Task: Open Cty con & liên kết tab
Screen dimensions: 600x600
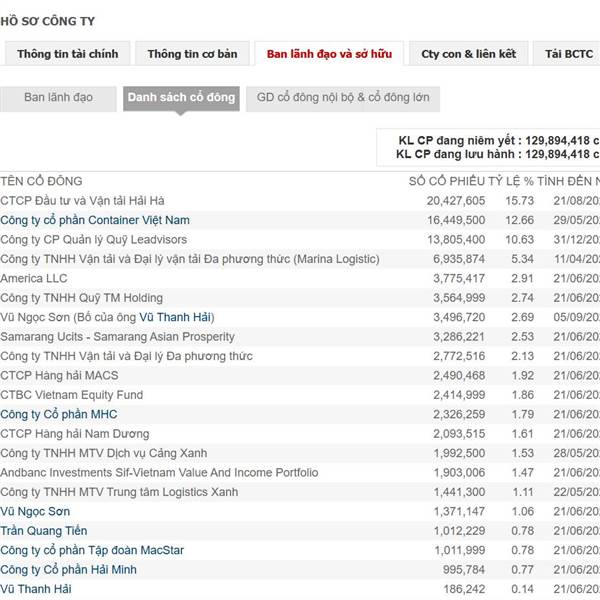Action: [x=468, y=54]
